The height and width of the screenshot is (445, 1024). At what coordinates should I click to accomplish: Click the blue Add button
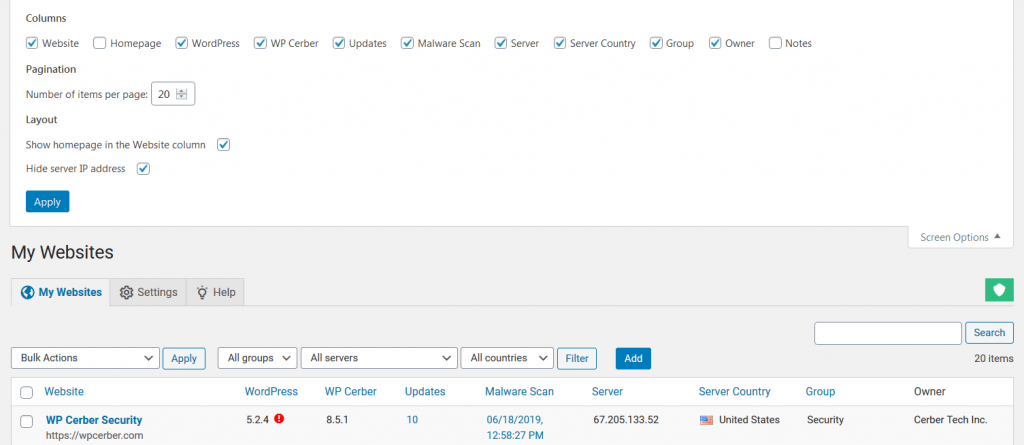click(x=633, y=358)
